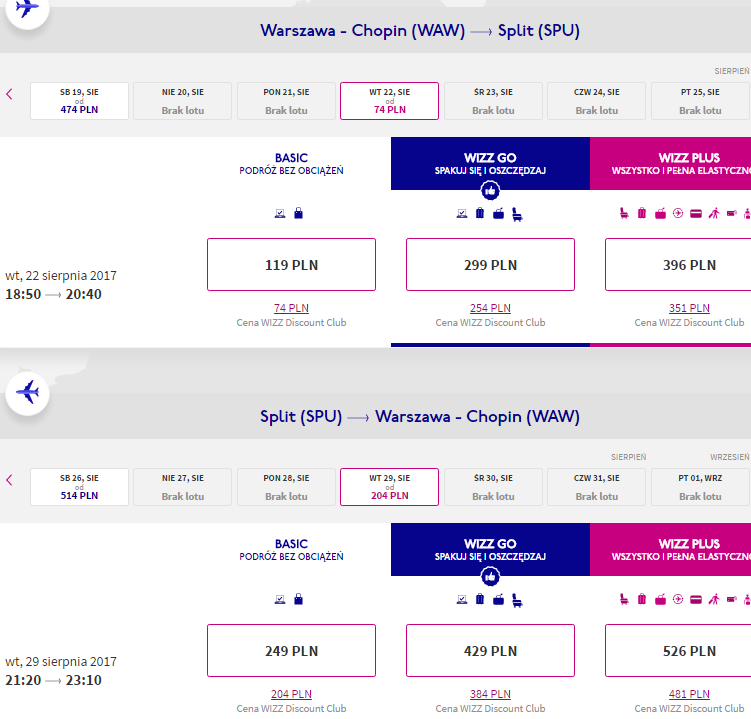Screen dimensions: 751x719
Task: Select return date SB 26, SIE 514 PLN
Action: [x=80, y=487]
